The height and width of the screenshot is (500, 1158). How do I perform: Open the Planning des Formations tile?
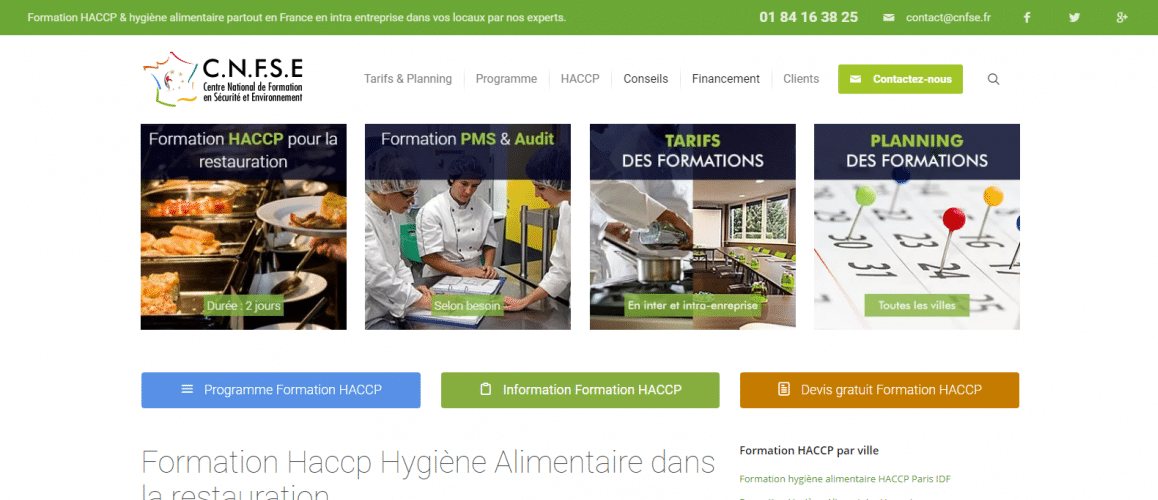917,227
